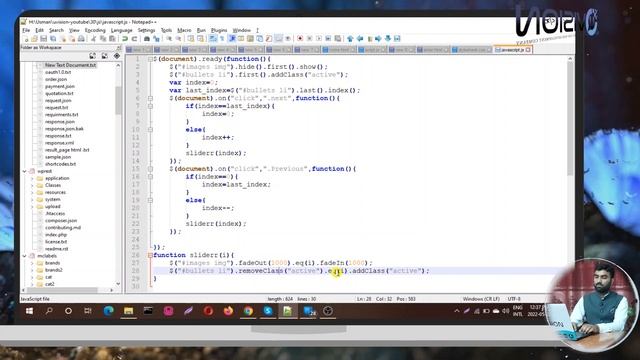Viewport: 640px width, 360px height.
Task: Toggle Word Wrap toolbar button
Action: point(213,39)
